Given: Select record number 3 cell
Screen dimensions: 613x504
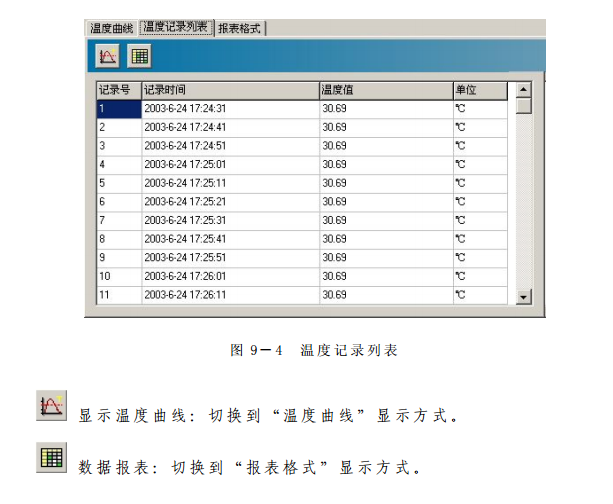Looking at the screenshot, I should (x=119, y=146).
